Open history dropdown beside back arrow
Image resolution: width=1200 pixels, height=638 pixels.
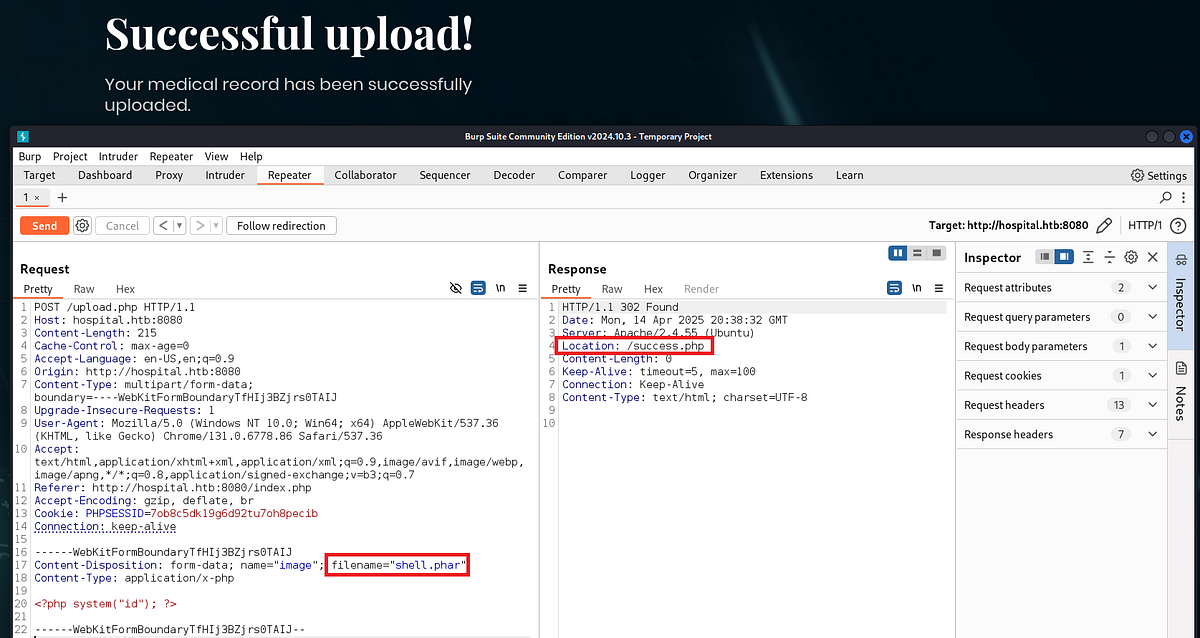coord(180,226)
